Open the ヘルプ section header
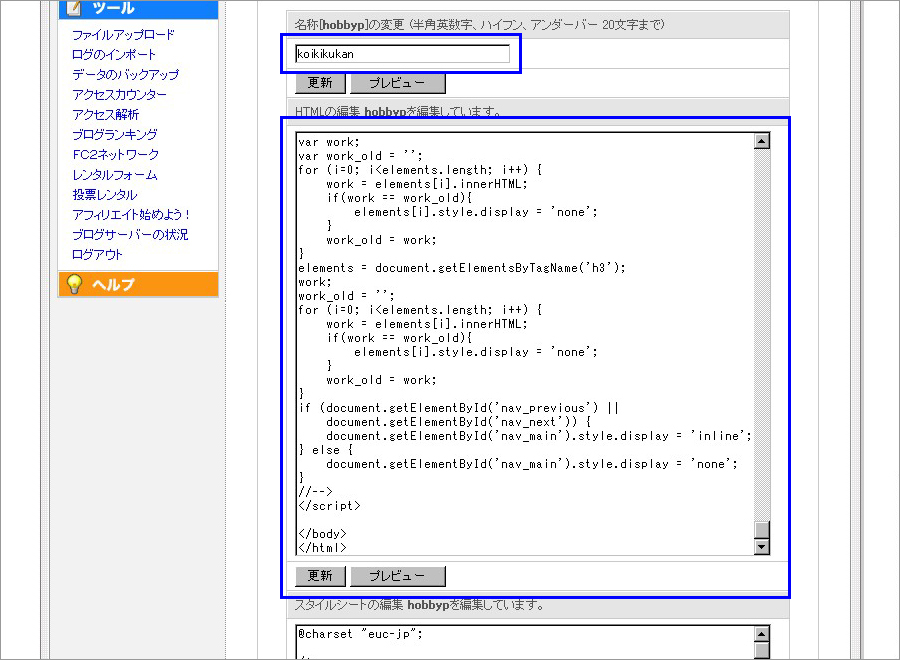 pos(138,284)
